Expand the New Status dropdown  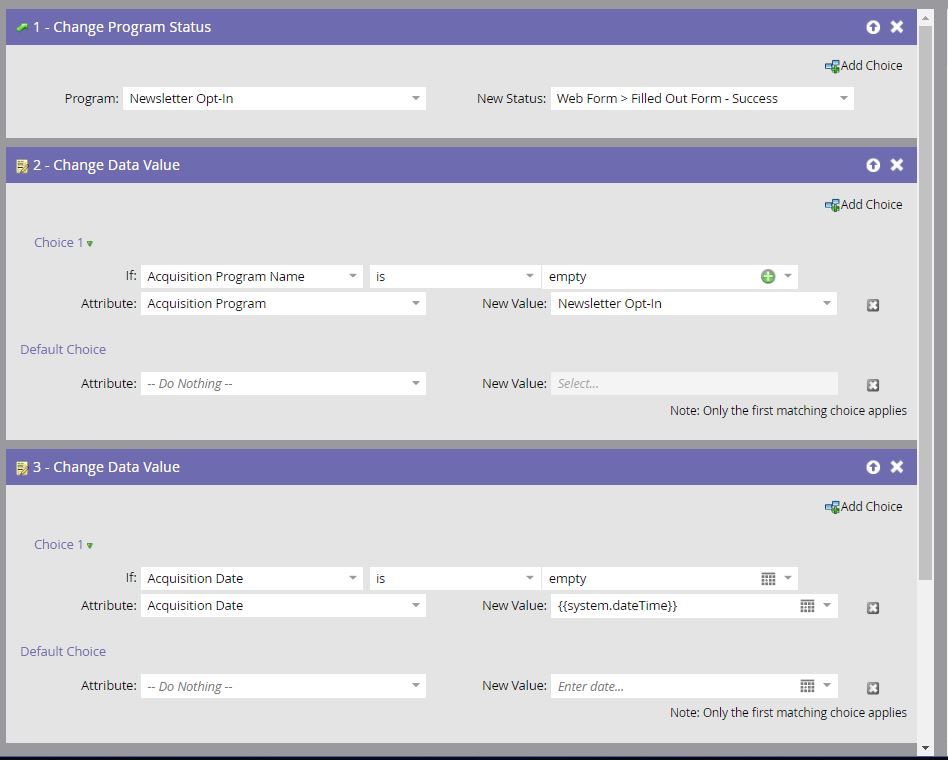(x=843, y=98)
